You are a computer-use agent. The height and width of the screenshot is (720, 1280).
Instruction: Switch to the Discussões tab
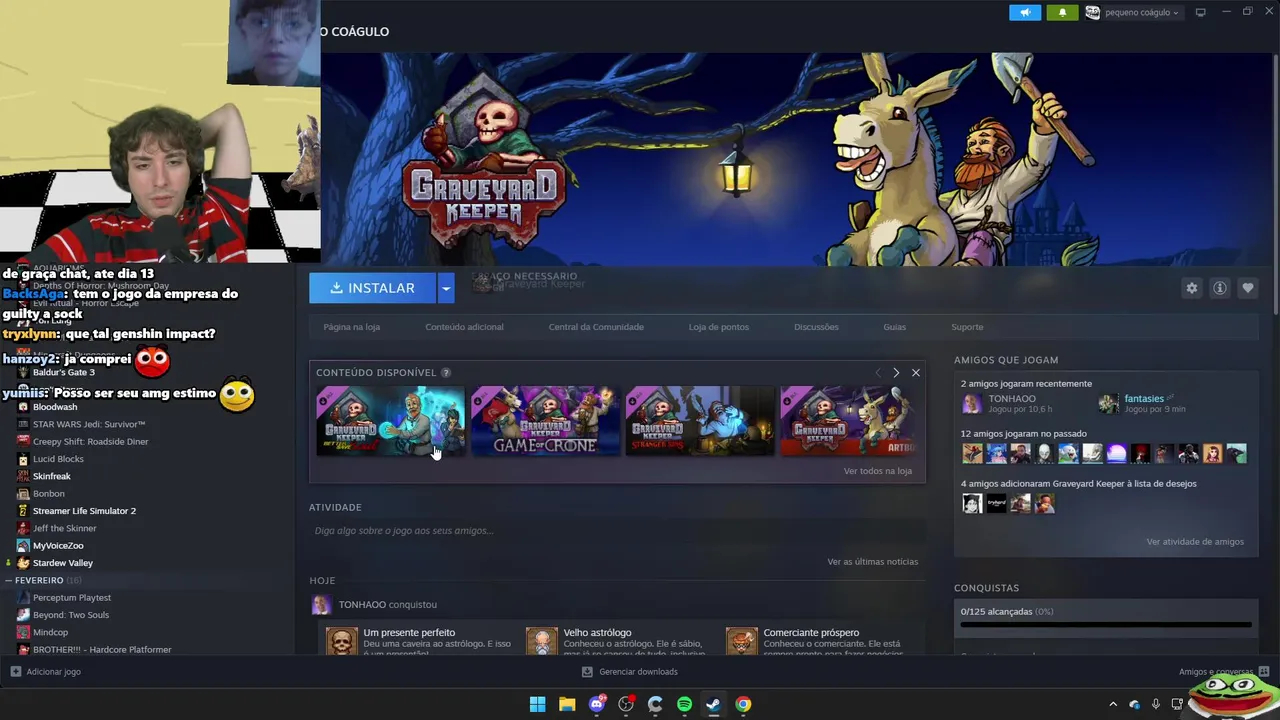816,327
